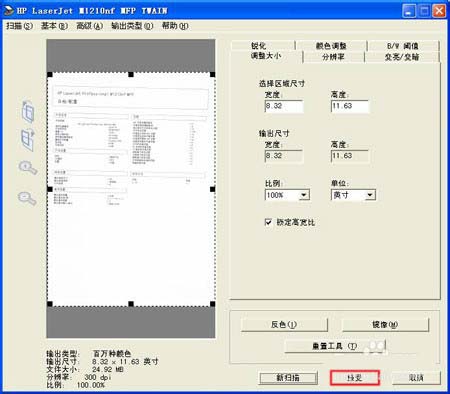
Task: Open the 输出类型(O) menu
Action: [x=132, y=26]
